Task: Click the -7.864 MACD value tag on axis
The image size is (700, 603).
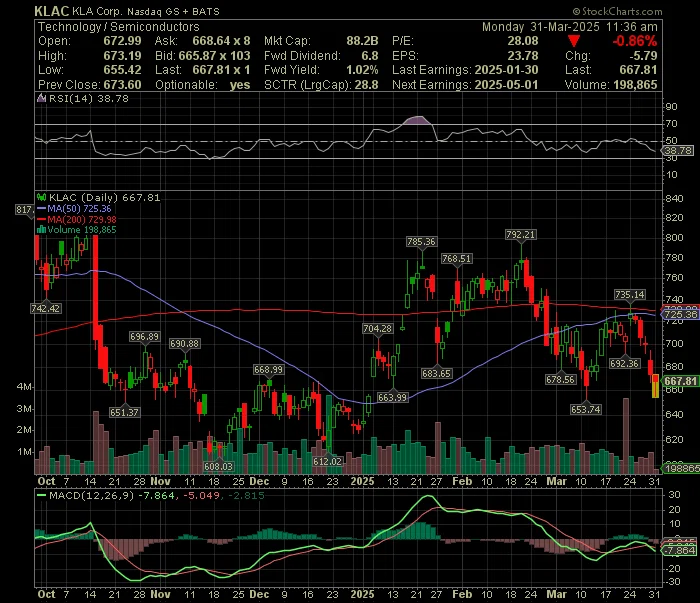Action: 679,550
